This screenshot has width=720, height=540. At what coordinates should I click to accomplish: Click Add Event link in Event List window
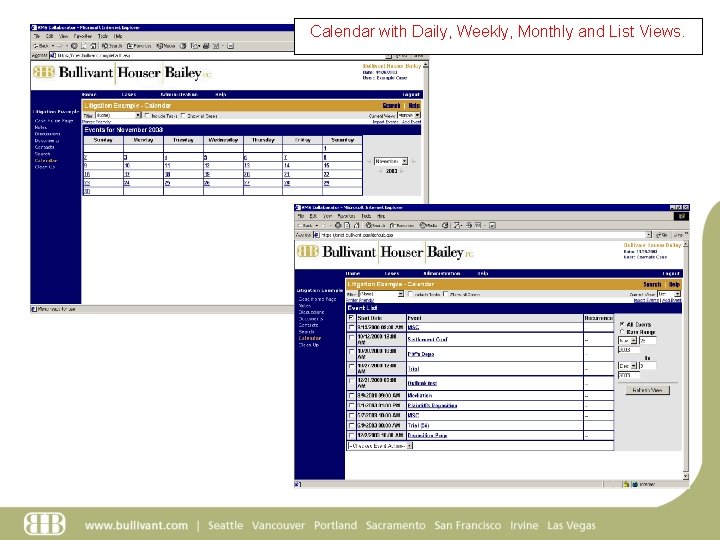point(671,300)
